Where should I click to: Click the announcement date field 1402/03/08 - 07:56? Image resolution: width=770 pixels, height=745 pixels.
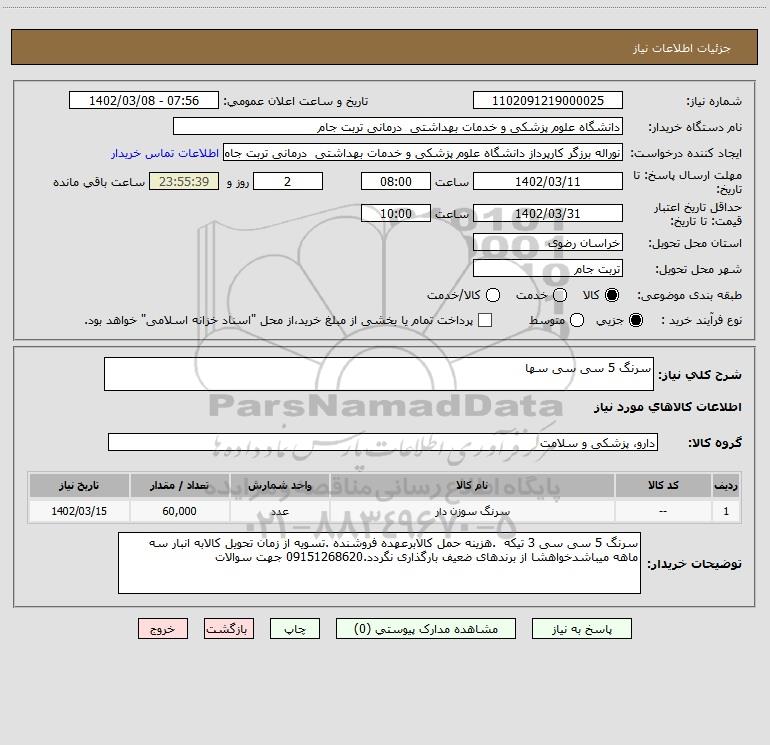click(x=144, y=100)
